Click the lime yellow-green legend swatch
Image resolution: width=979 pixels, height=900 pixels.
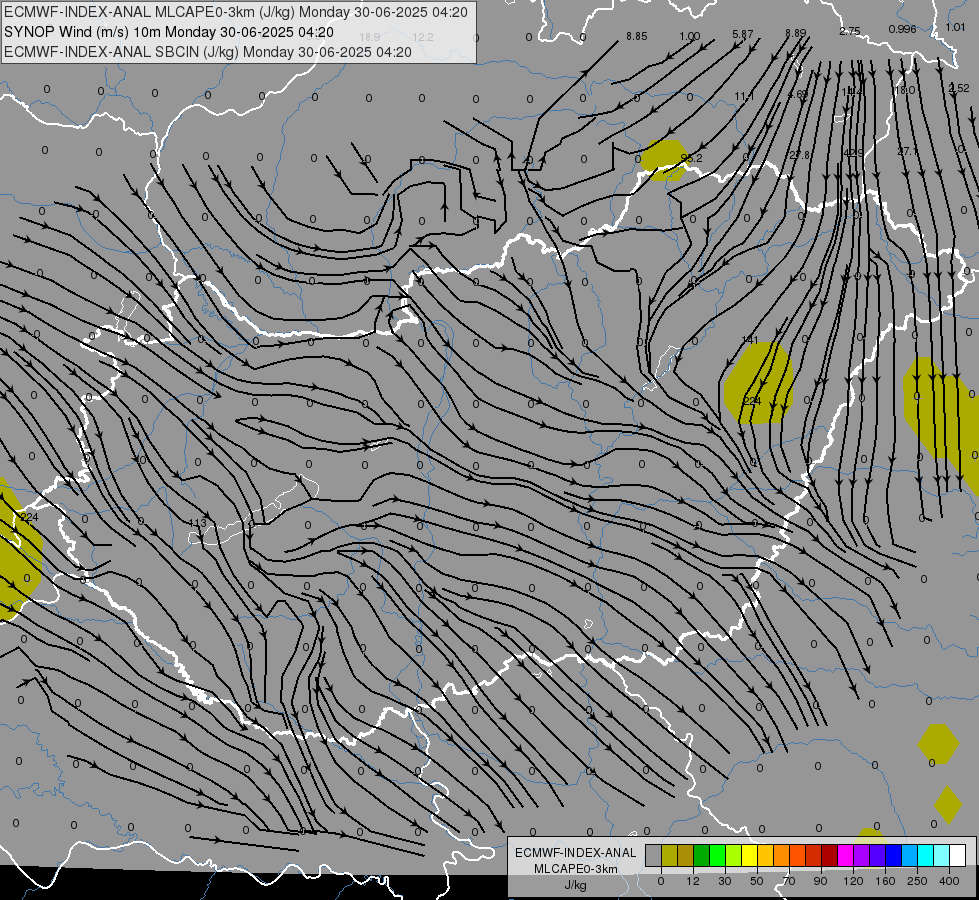click(x=734, y=855)
